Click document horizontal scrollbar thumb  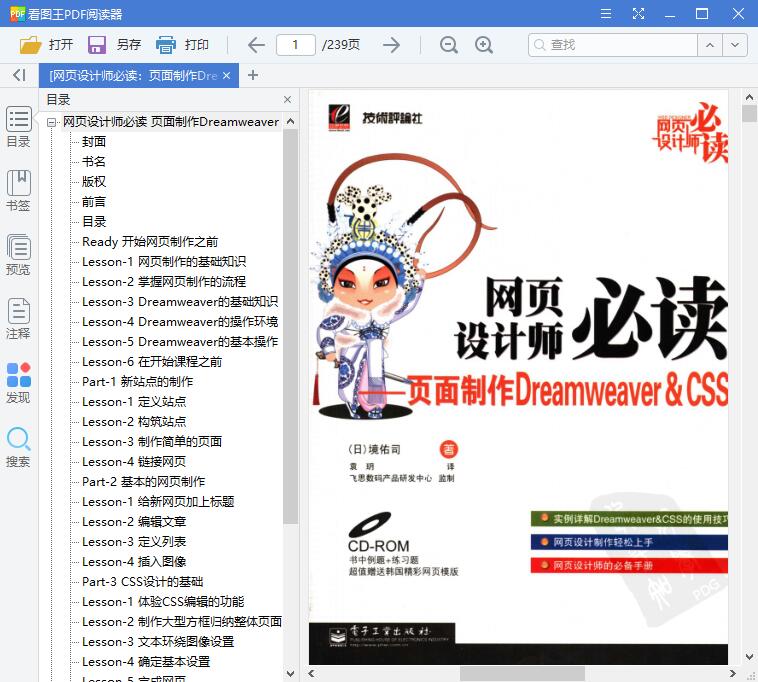point(522,673)
